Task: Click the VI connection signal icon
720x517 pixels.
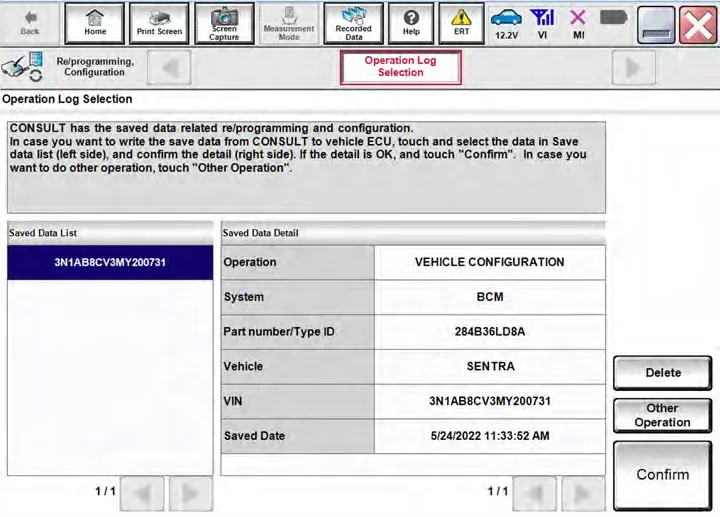Action: 542,23
